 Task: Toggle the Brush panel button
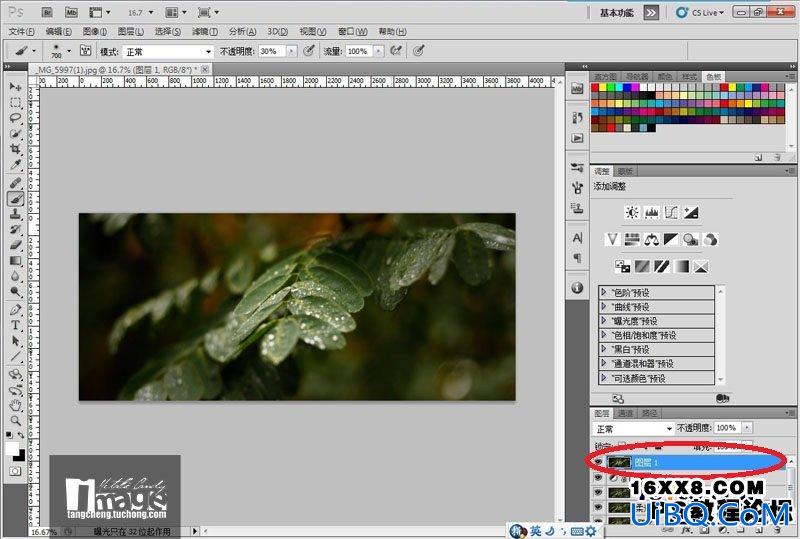tap(85, 51)
